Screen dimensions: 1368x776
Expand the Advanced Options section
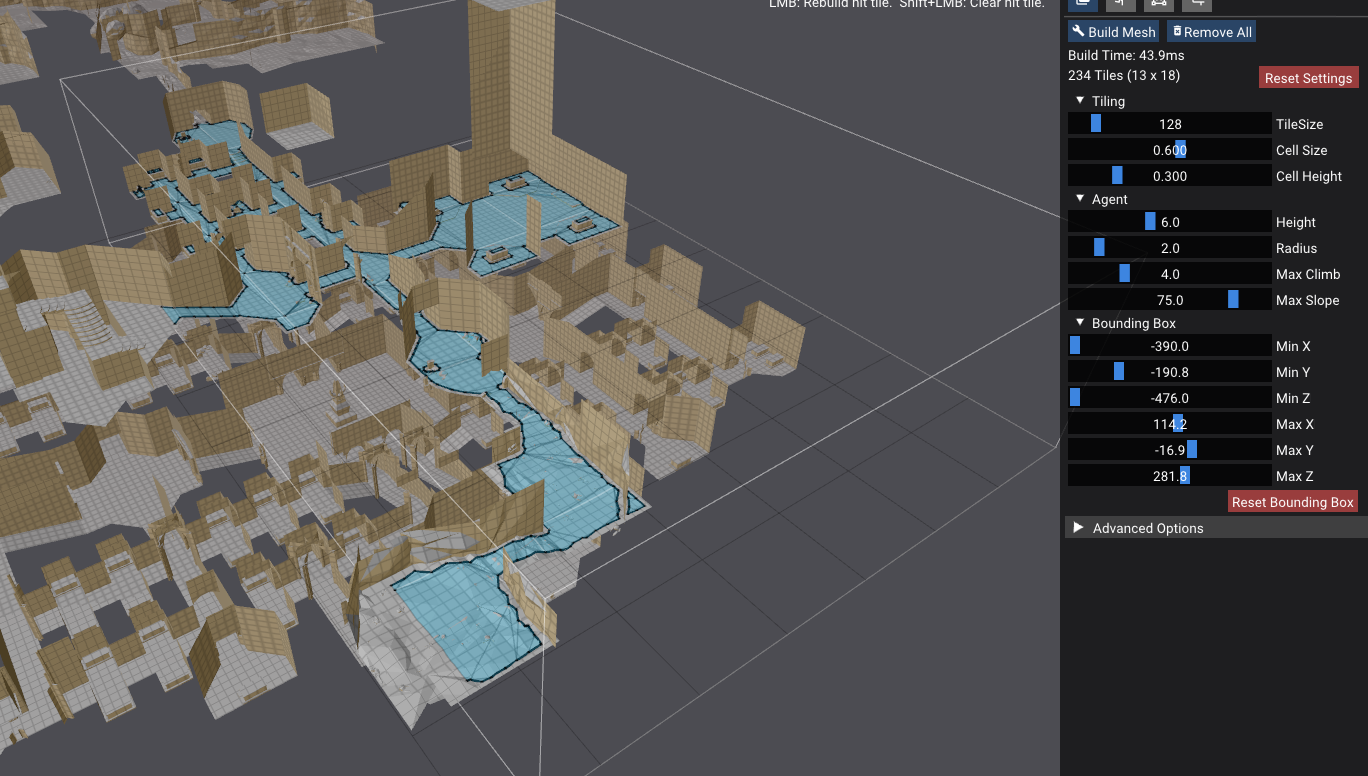click(1078, 528)
